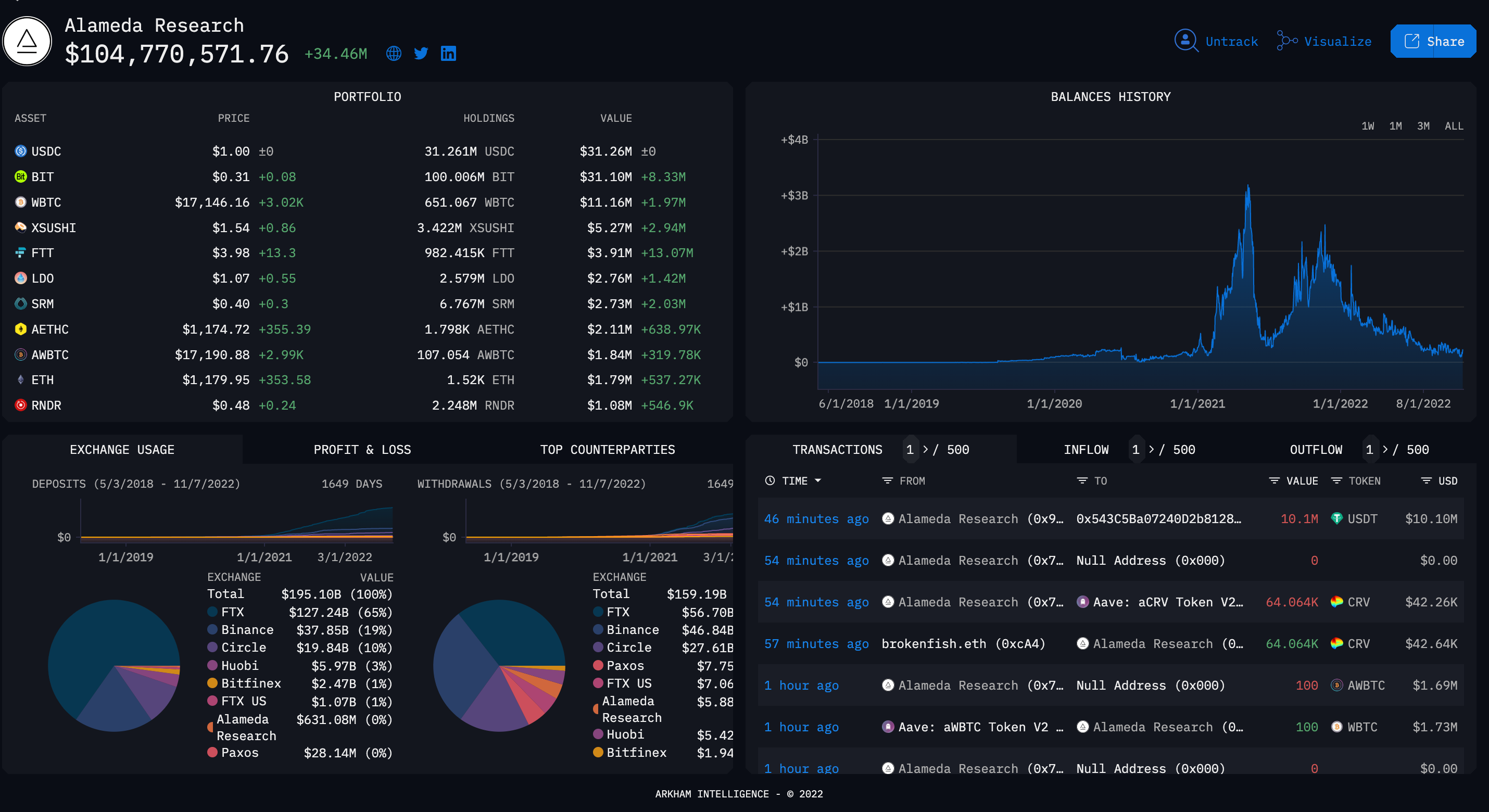Go to next Transactions page arrow
Screen dimensions: 1489x812
pyautogui.click(x=926, y=450)
